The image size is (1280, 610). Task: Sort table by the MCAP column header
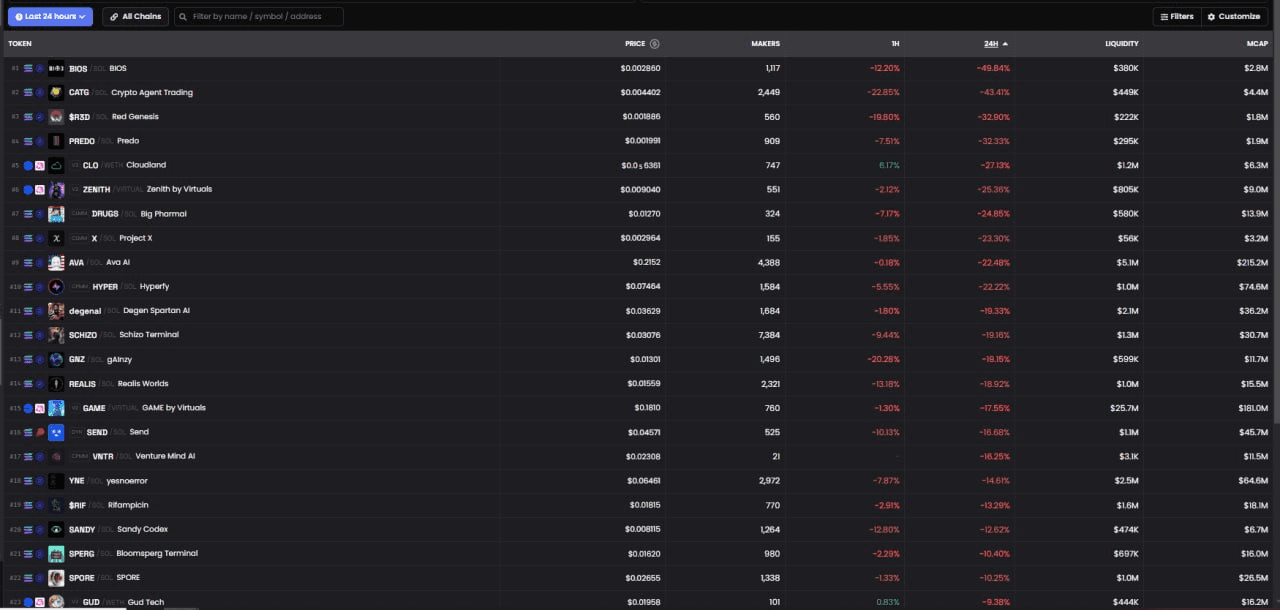click(1257, 44)
